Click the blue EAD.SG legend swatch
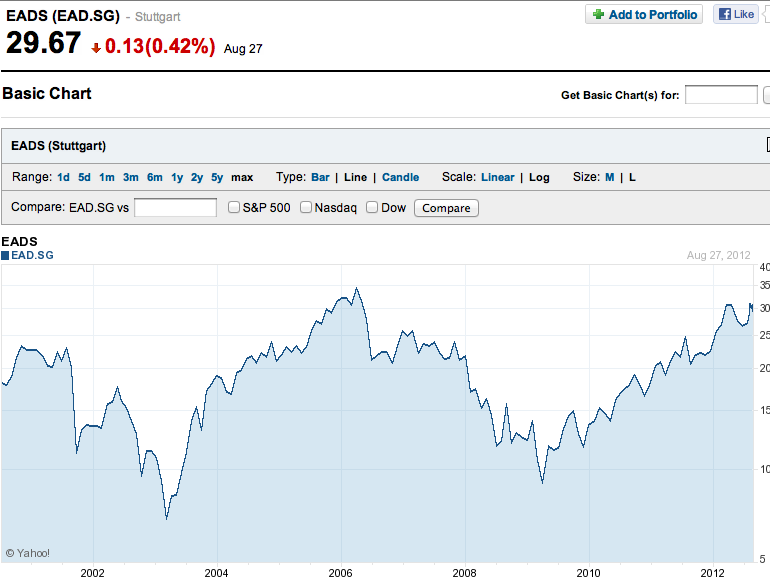Image resolution: width=770 pixels, height=579 pixels. 5,255
